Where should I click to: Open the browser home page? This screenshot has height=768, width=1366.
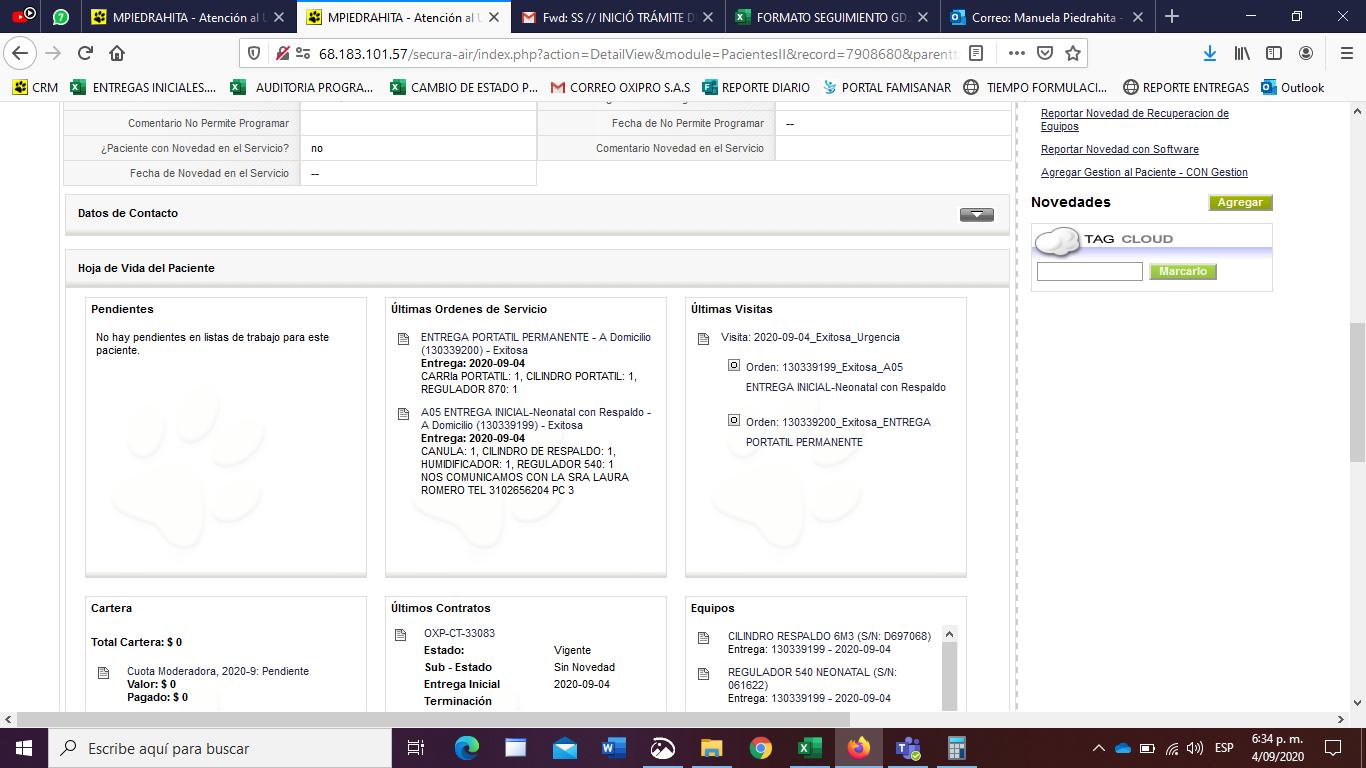point(117,53)
